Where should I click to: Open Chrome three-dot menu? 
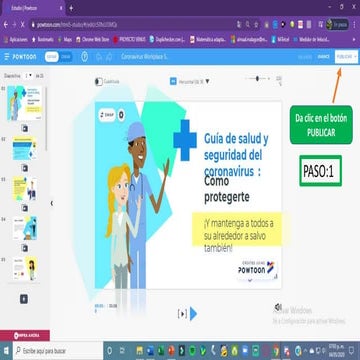pyautogui.click(x=354, y=24)
